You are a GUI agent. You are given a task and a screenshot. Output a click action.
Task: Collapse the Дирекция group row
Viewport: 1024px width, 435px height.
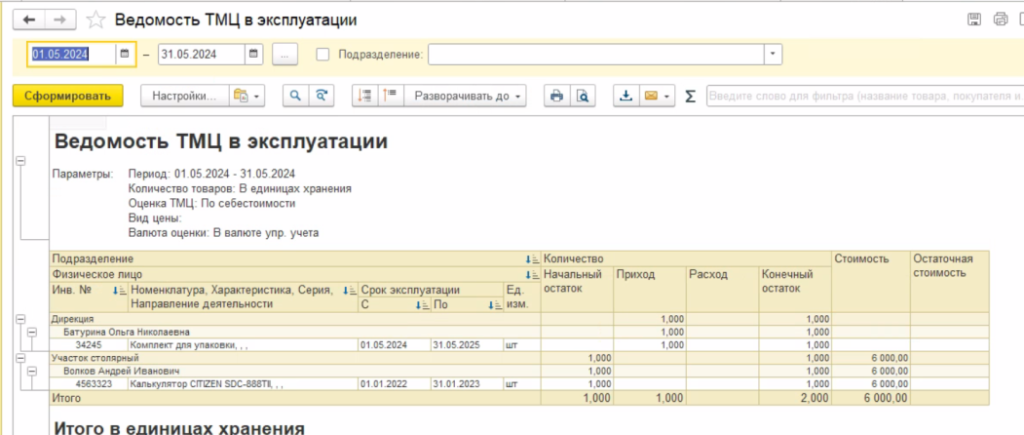click(21, 319)
